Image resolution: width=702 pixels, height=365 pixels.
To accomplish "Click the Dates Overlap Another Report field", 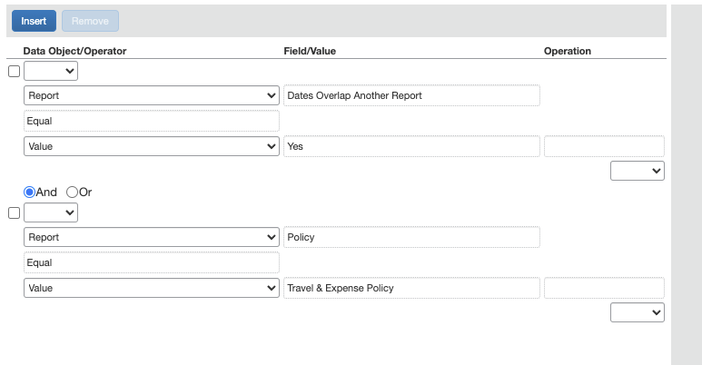I will click(x=411, y=95).
